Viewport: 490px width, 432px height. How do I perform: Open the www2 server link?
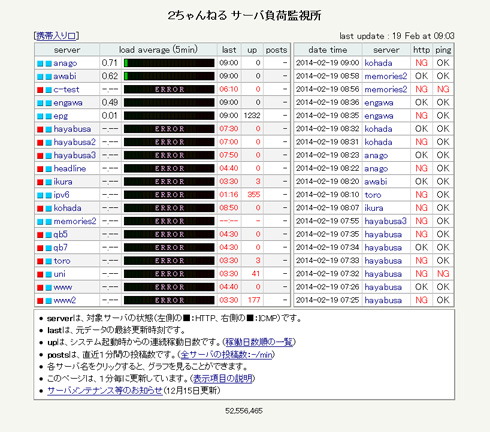tap(65, 300)
